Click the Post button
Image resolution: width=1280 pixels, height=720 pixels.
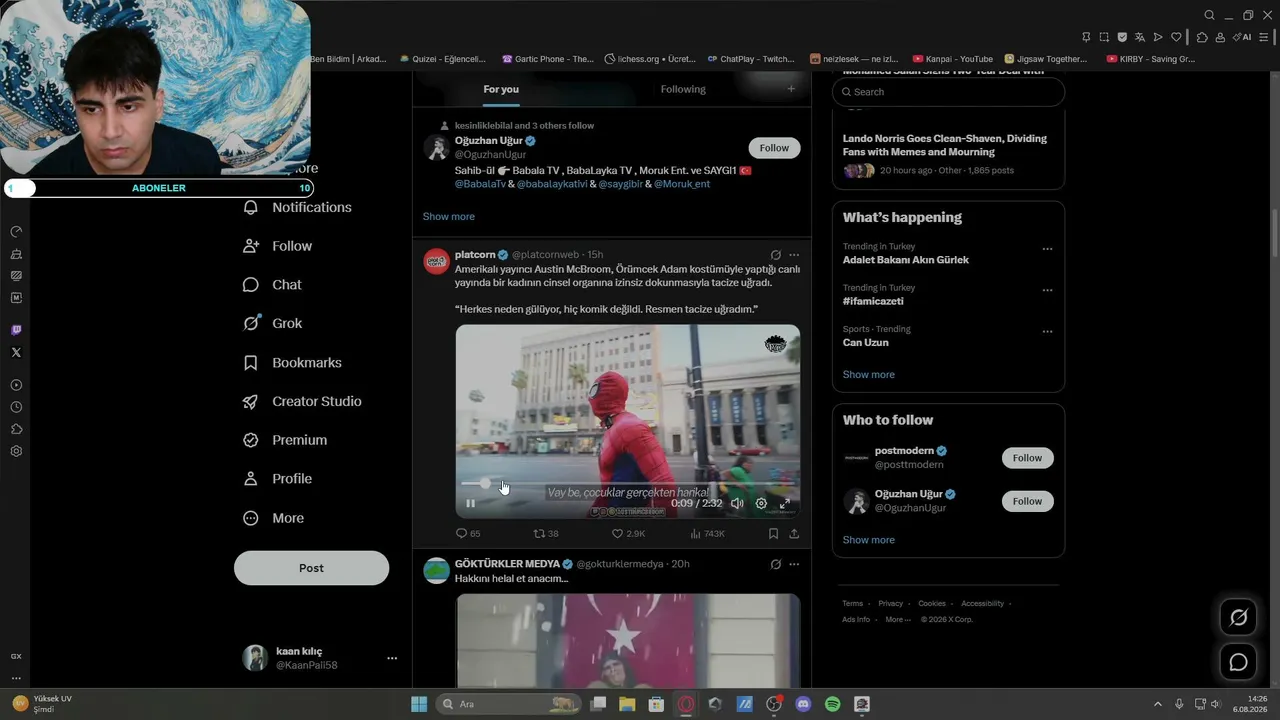(311, 568)
